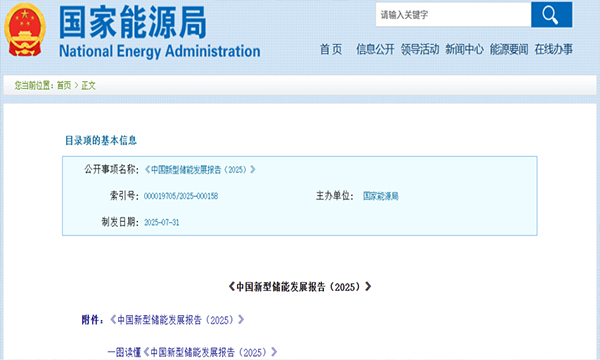Click the report title in 公开事项名称 row
The height and width of the screenshot is (360, 600).
tap(200, 169)
